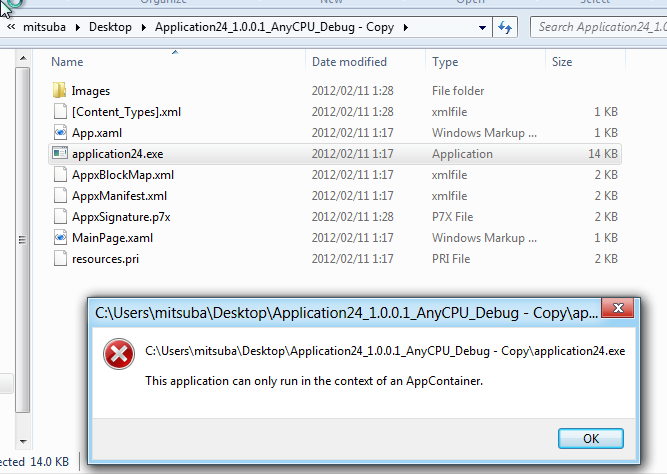Expand the arrow after mitsuba in path

coord(77,27)
